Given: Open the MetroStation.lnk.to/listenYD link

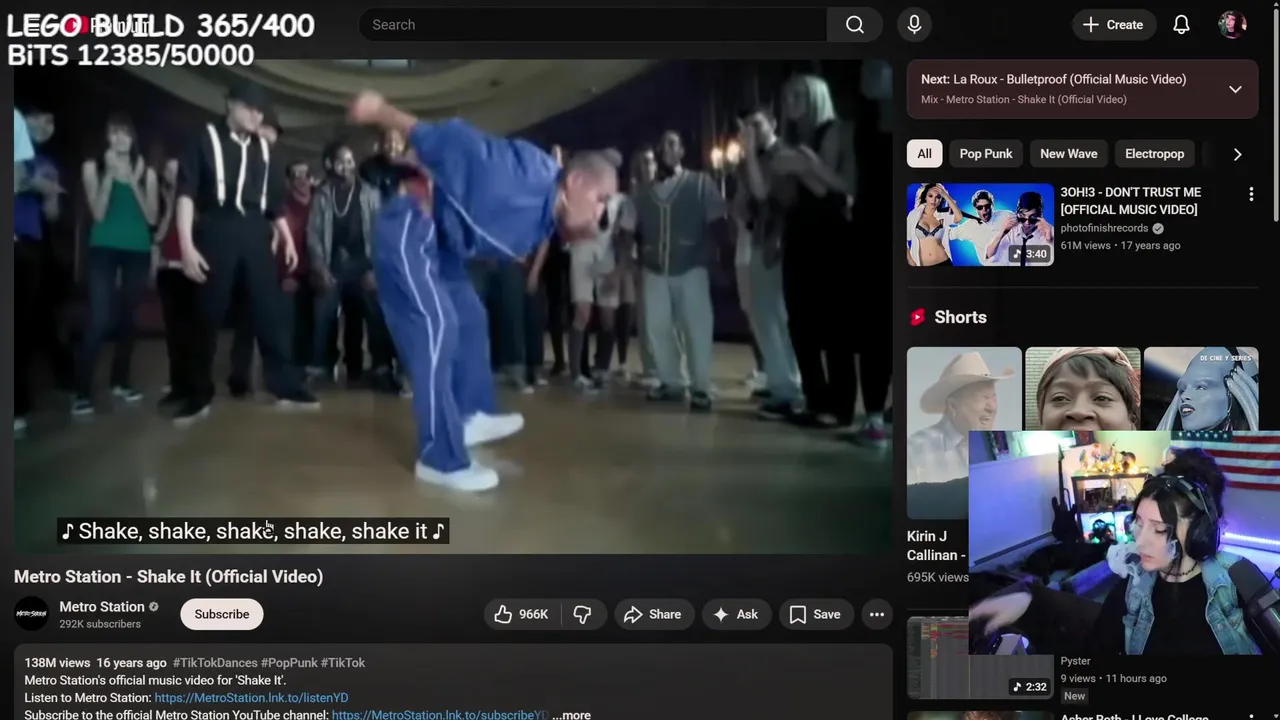Looking at the screenshot, I should point(251,697).
